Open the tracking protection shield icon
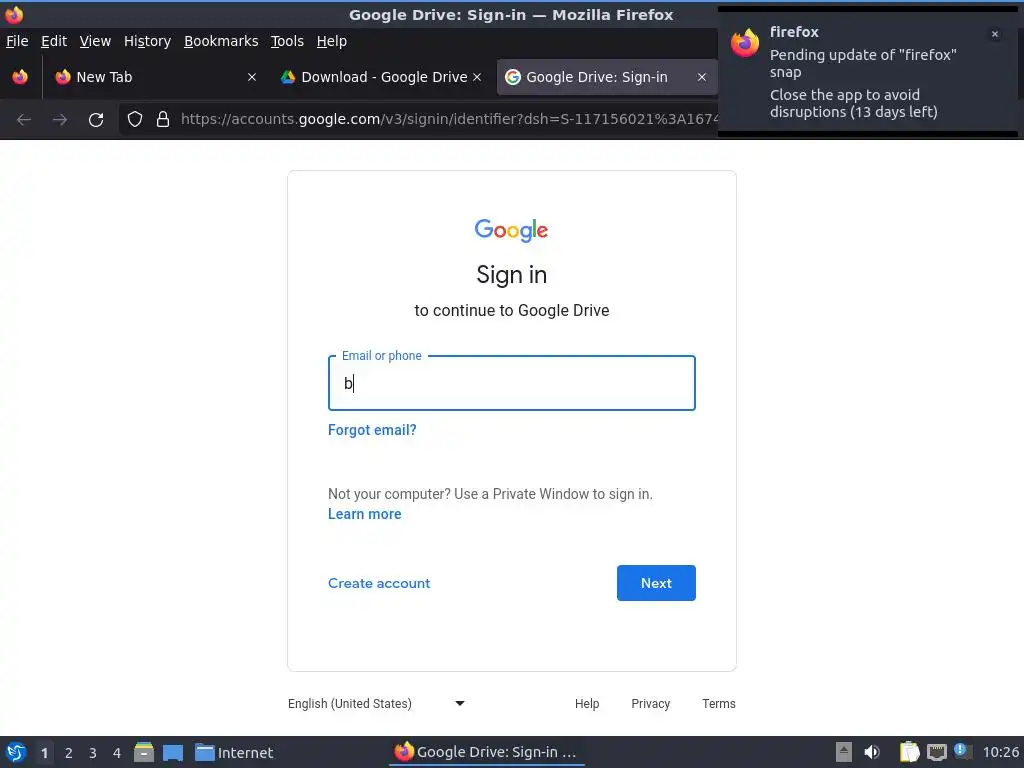The height and width of the screenshot is (768, 1024). [x=135, y=119]
